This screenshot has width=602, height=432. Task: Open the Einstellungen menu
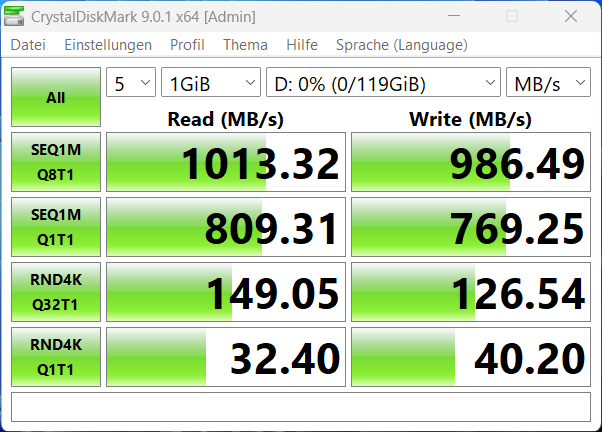108,45
